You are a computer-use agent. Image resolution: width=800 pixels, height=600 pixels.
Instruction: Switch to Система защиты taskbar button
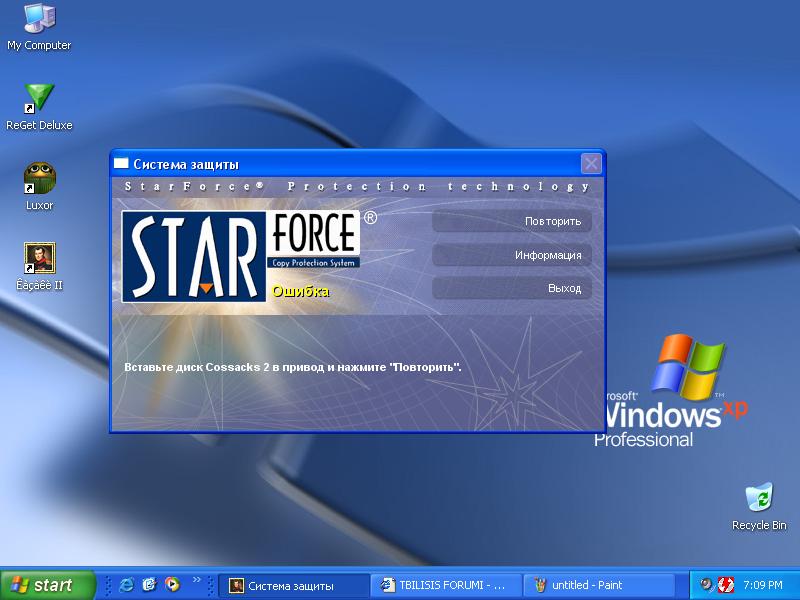295,585
